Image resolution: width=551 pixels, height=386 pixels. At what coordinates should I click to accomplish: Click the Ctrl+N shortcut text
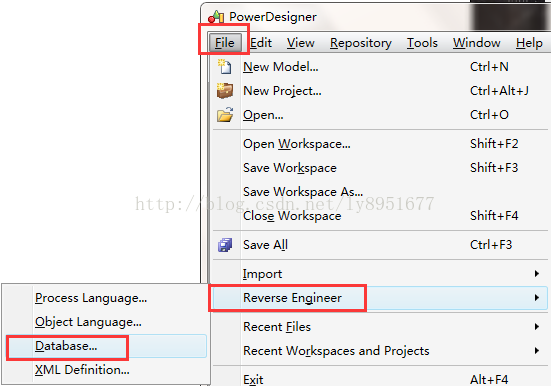click(x=489, y=67)
